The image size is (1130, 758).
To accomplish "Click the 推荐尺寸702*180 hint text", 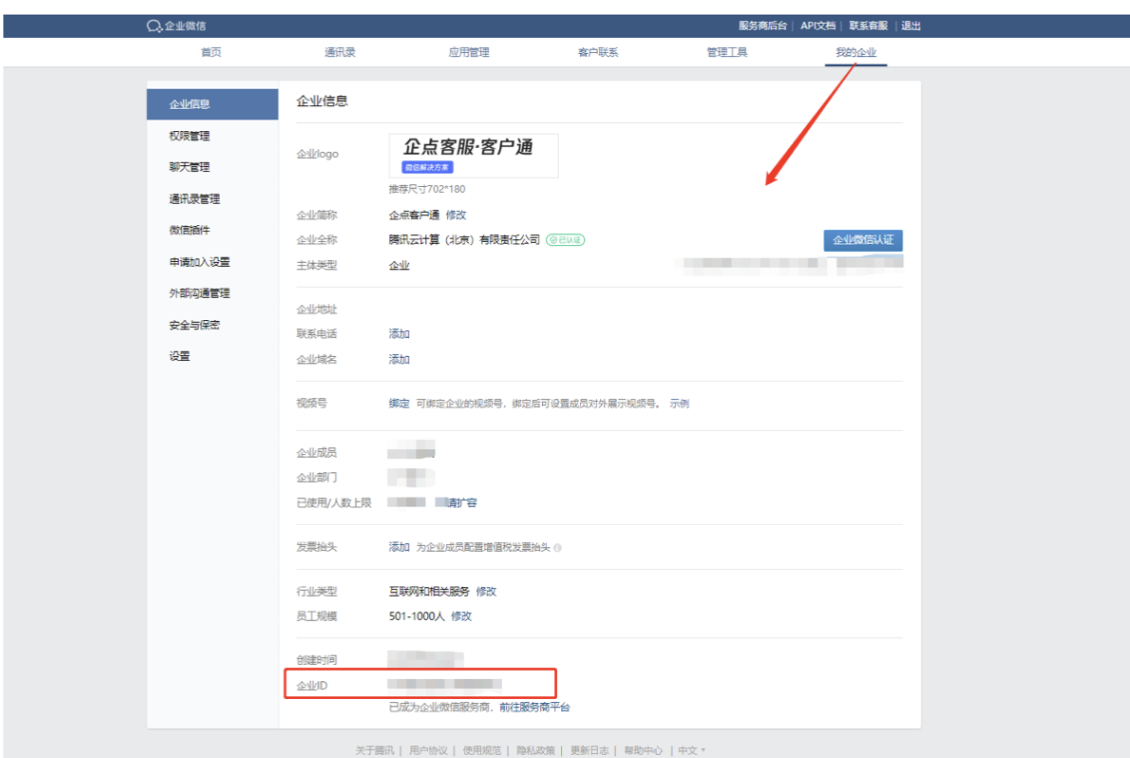I will point(427,189).
